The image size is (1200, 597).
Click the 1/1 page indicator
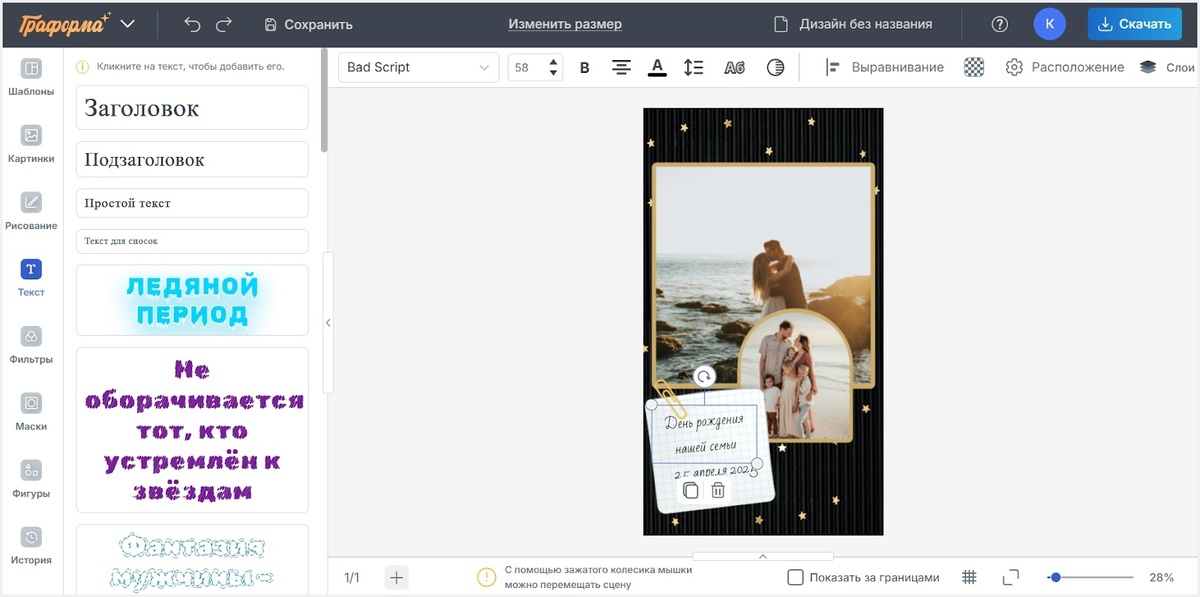tap(353, 577)
